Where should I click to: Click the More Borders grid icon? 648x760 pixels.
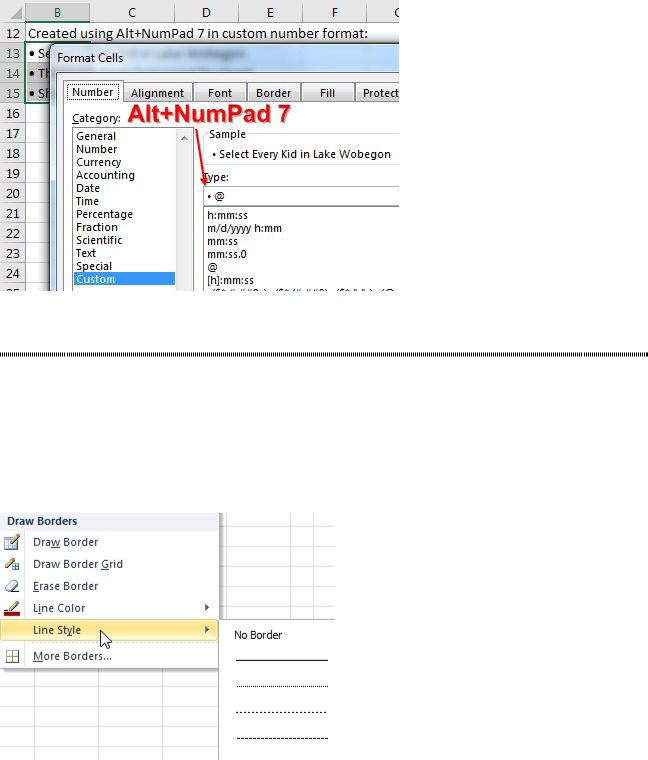[12, 656]
